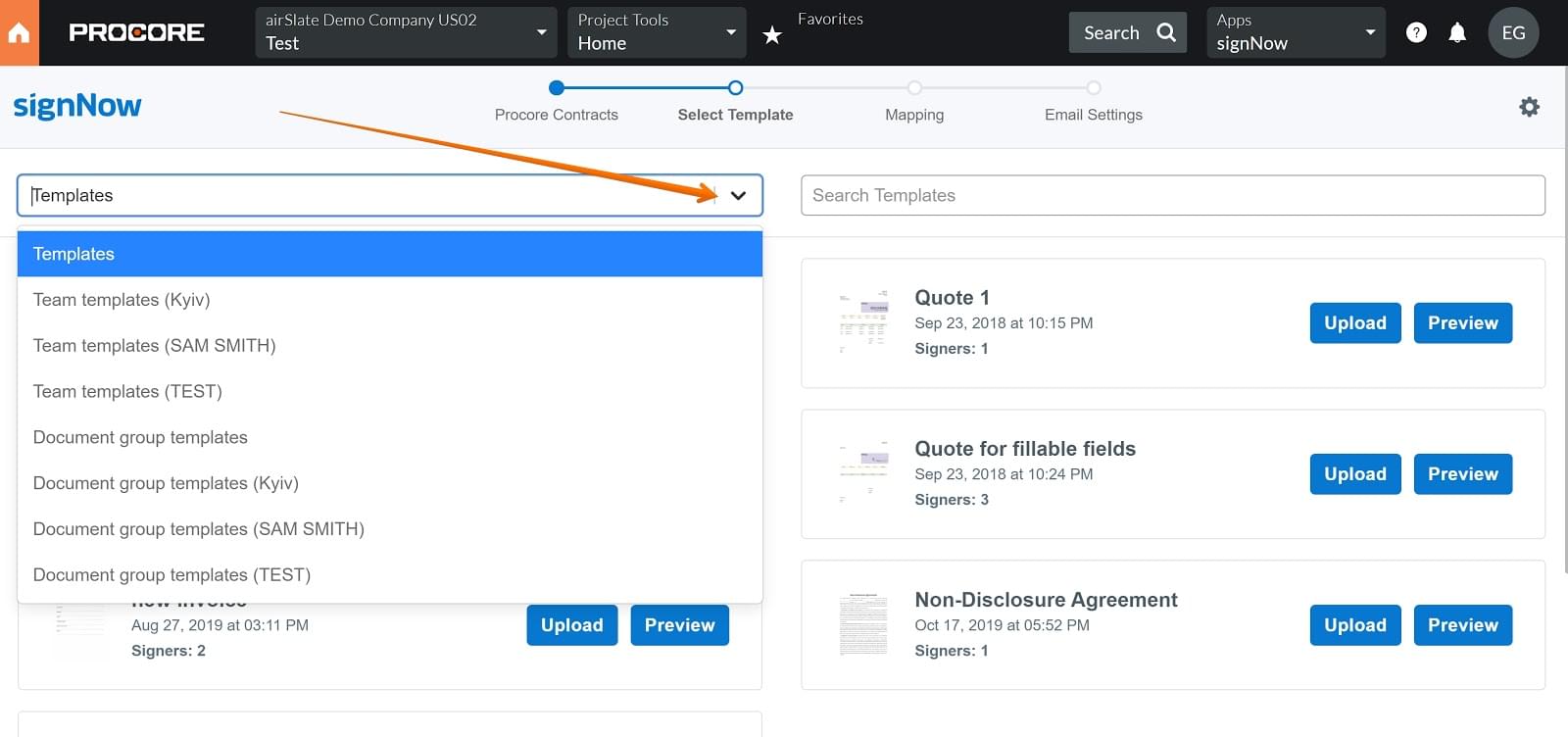1568x737 pixels.
Task: Click the Search Templates input field
Action: tap(1173, 195)
